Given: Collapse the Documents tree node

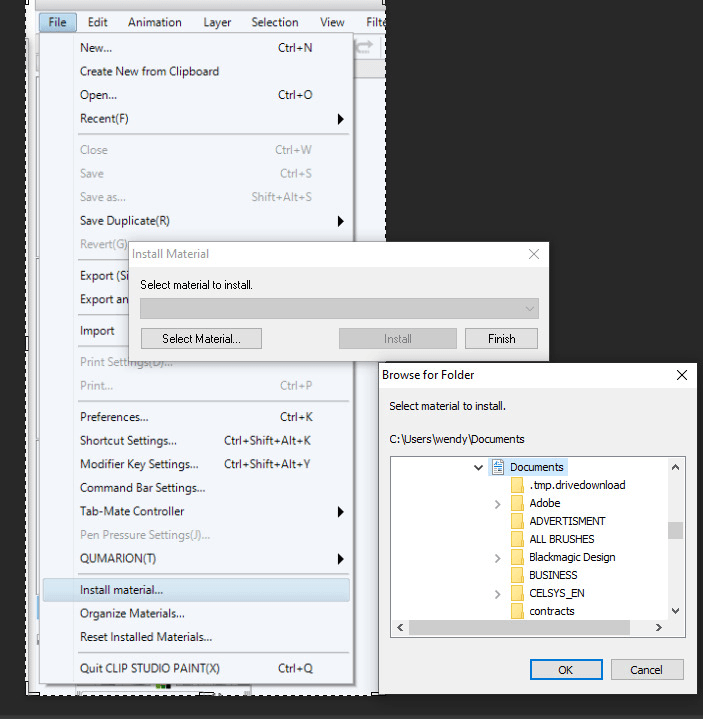Looking at the screenshot, I should [x=478, y=468].
